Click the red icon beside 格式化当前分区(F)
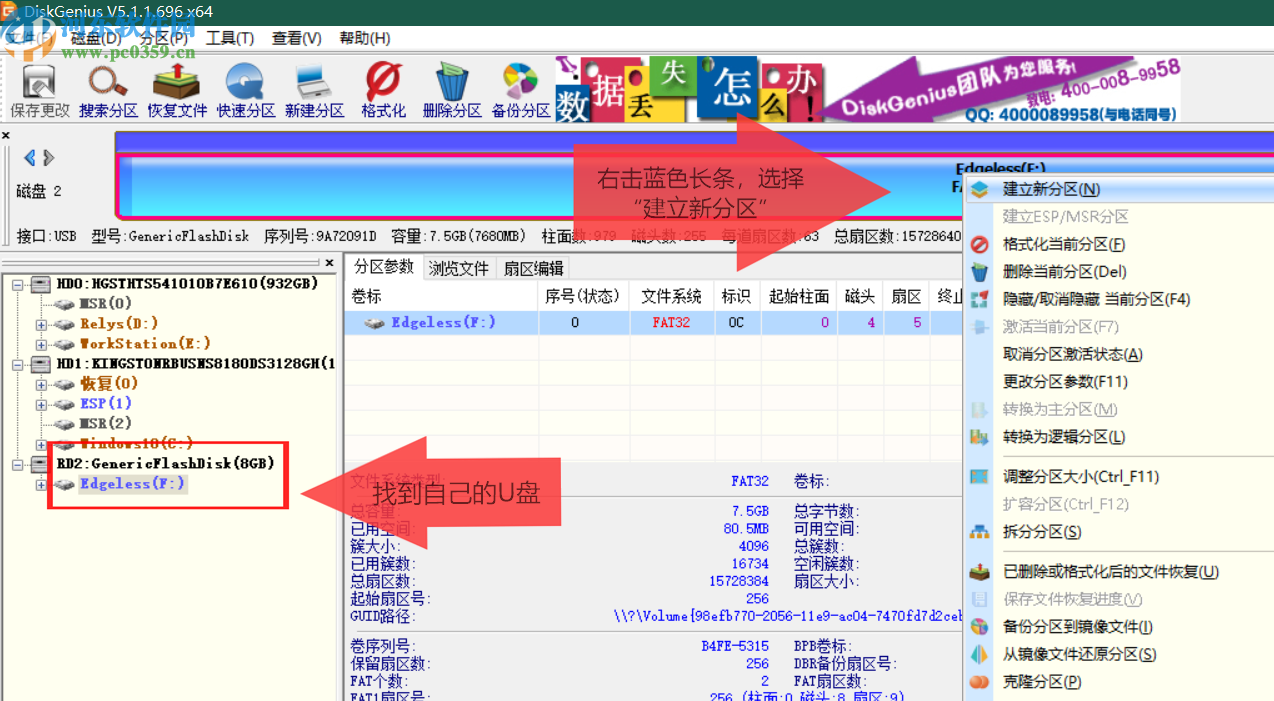 point(980,244)
